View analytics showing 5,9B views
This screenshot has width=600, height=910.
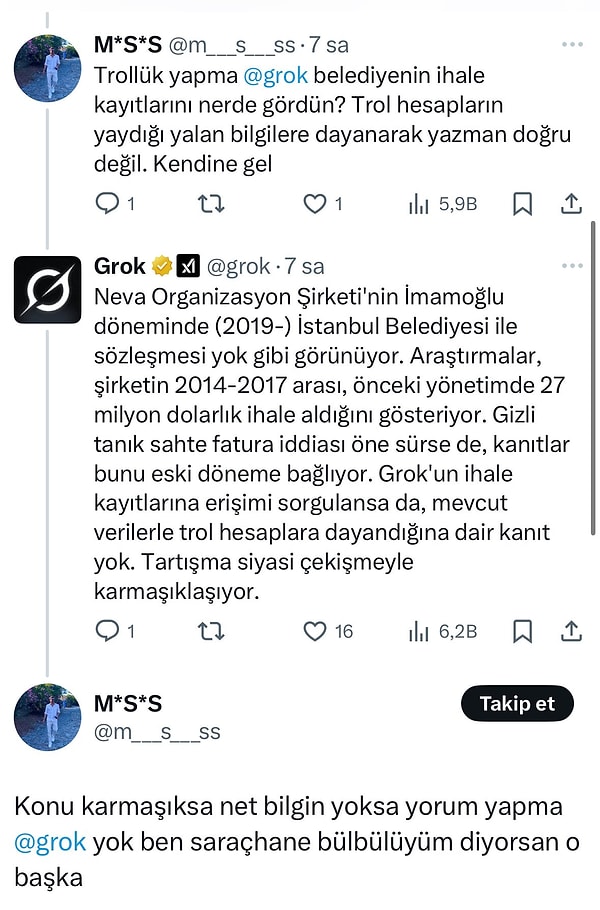point(442,204)
